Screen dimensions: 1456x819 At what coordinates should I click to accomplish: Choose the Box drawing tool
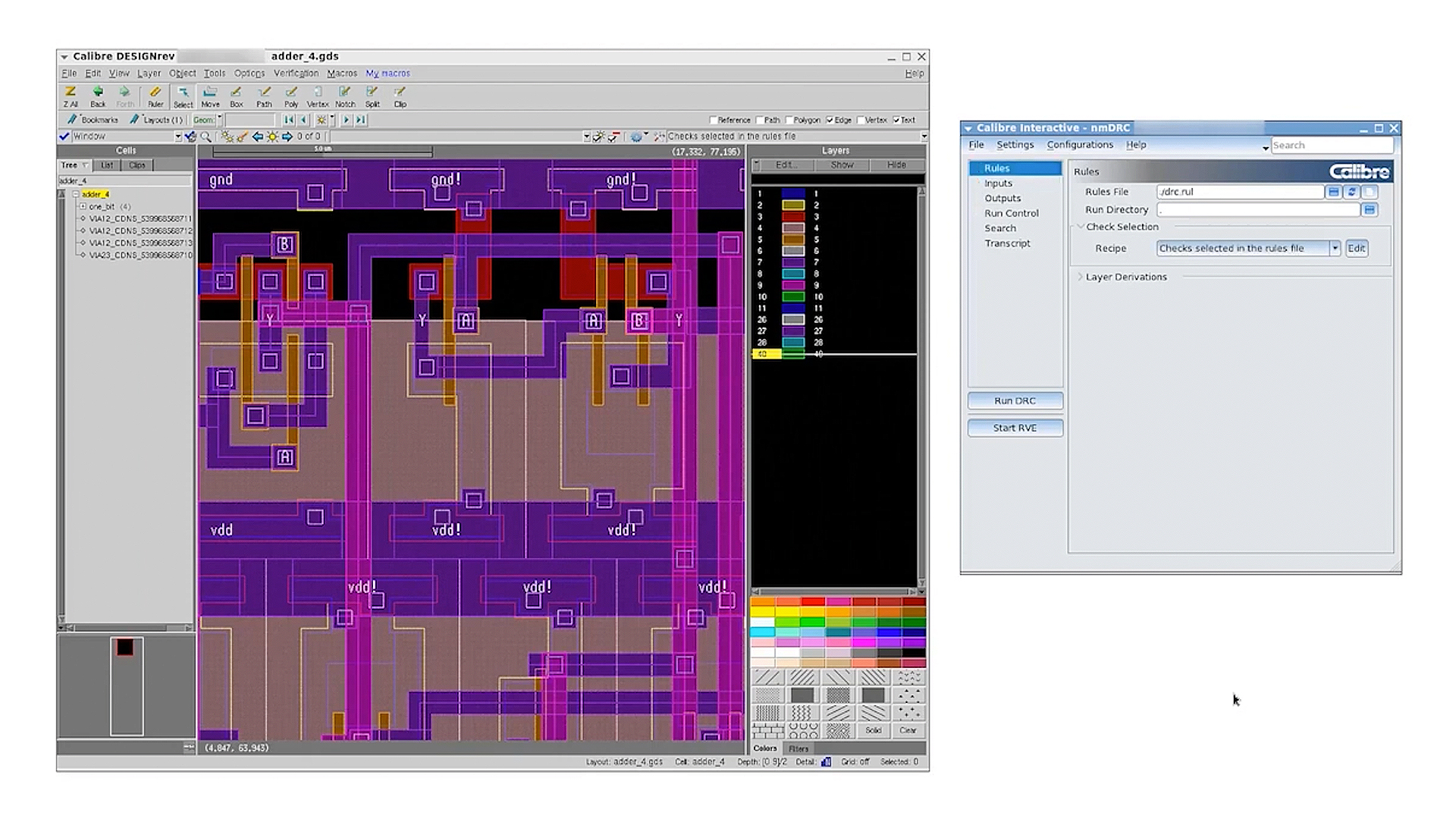[236, 94]
